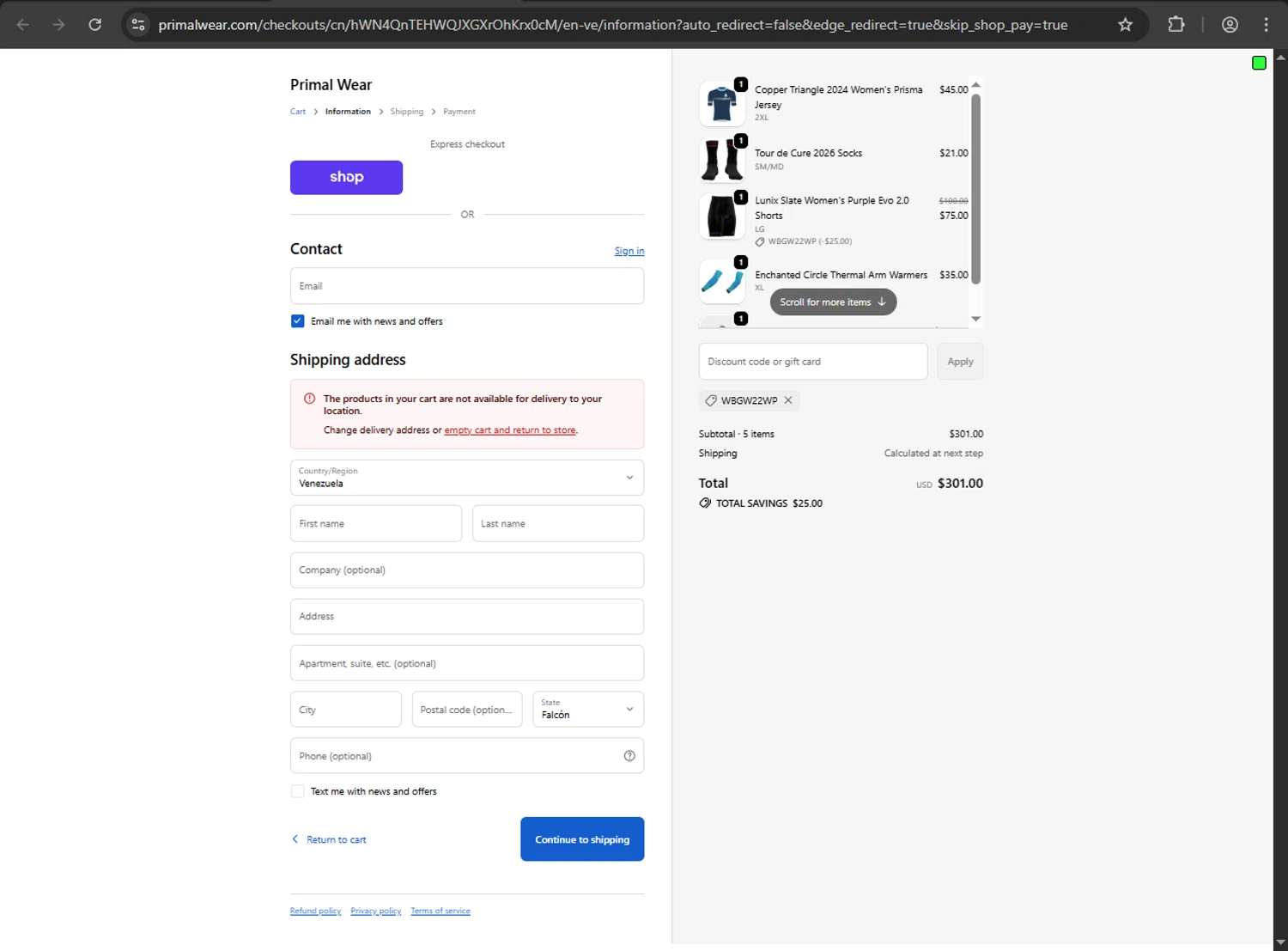Click the tag icon beside TOTAL SAVINGS

point(705,503)
